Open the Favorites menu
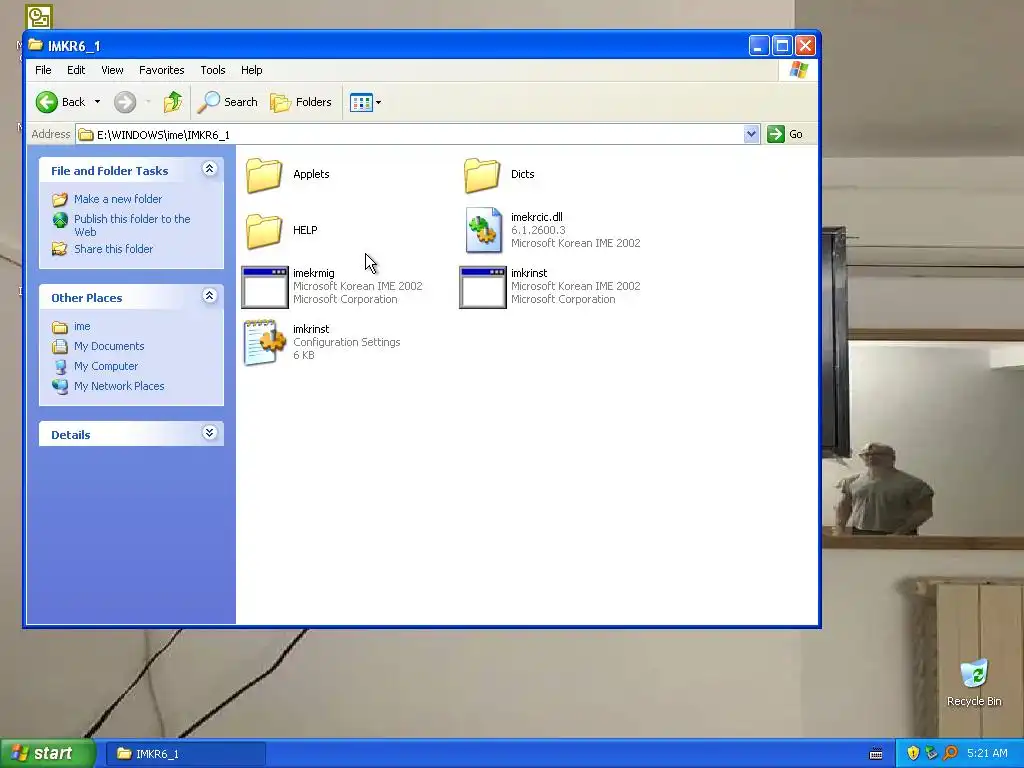This screenshot has height=768, width=1024. point(161,70)
